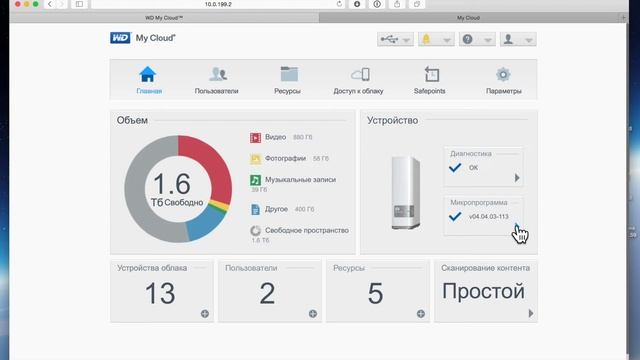Click the user account icon
The height and width of the screenshot is (360, 640).
pos(508,39)
